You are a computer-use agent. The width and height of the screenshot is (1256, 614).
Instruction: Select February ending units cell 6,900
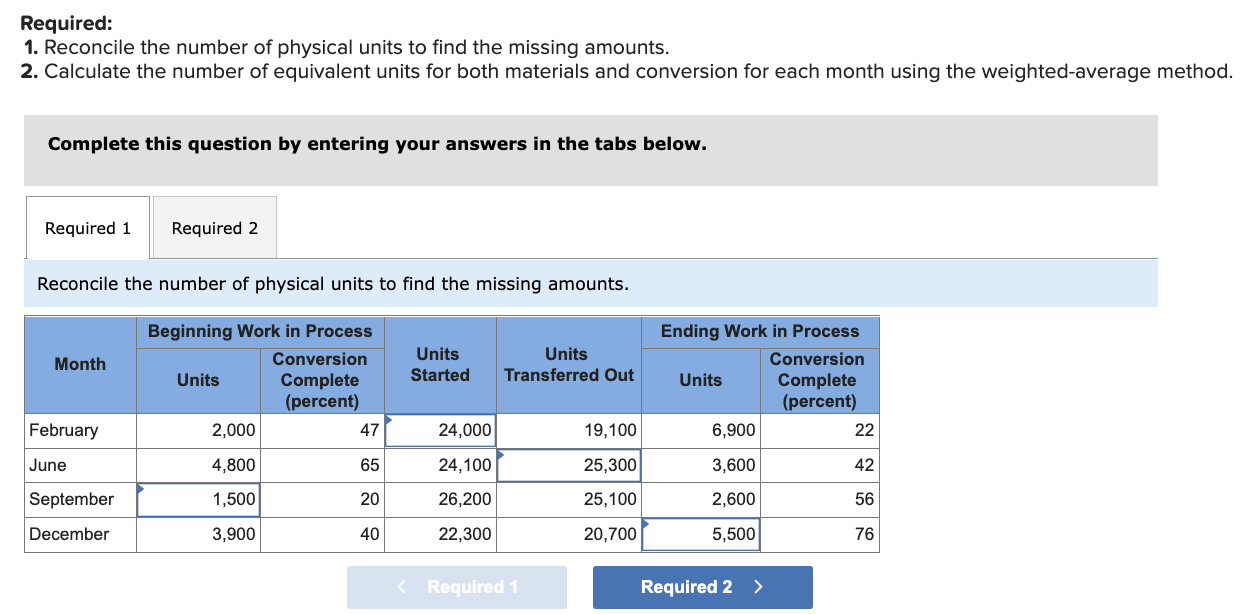(700, 430)
